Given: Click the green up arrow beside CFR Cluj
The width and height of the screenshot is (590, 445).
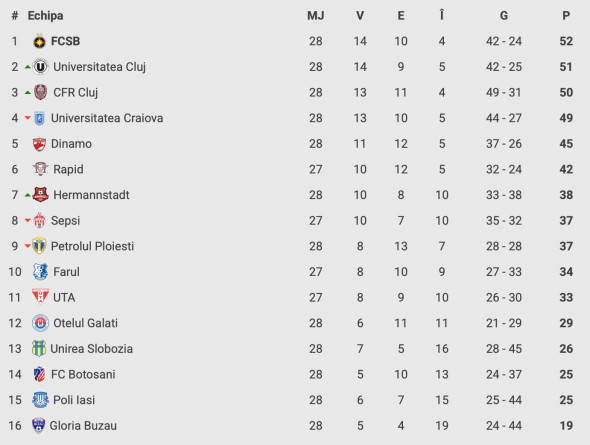Looking at the screenshot, I should pos(27,93).
